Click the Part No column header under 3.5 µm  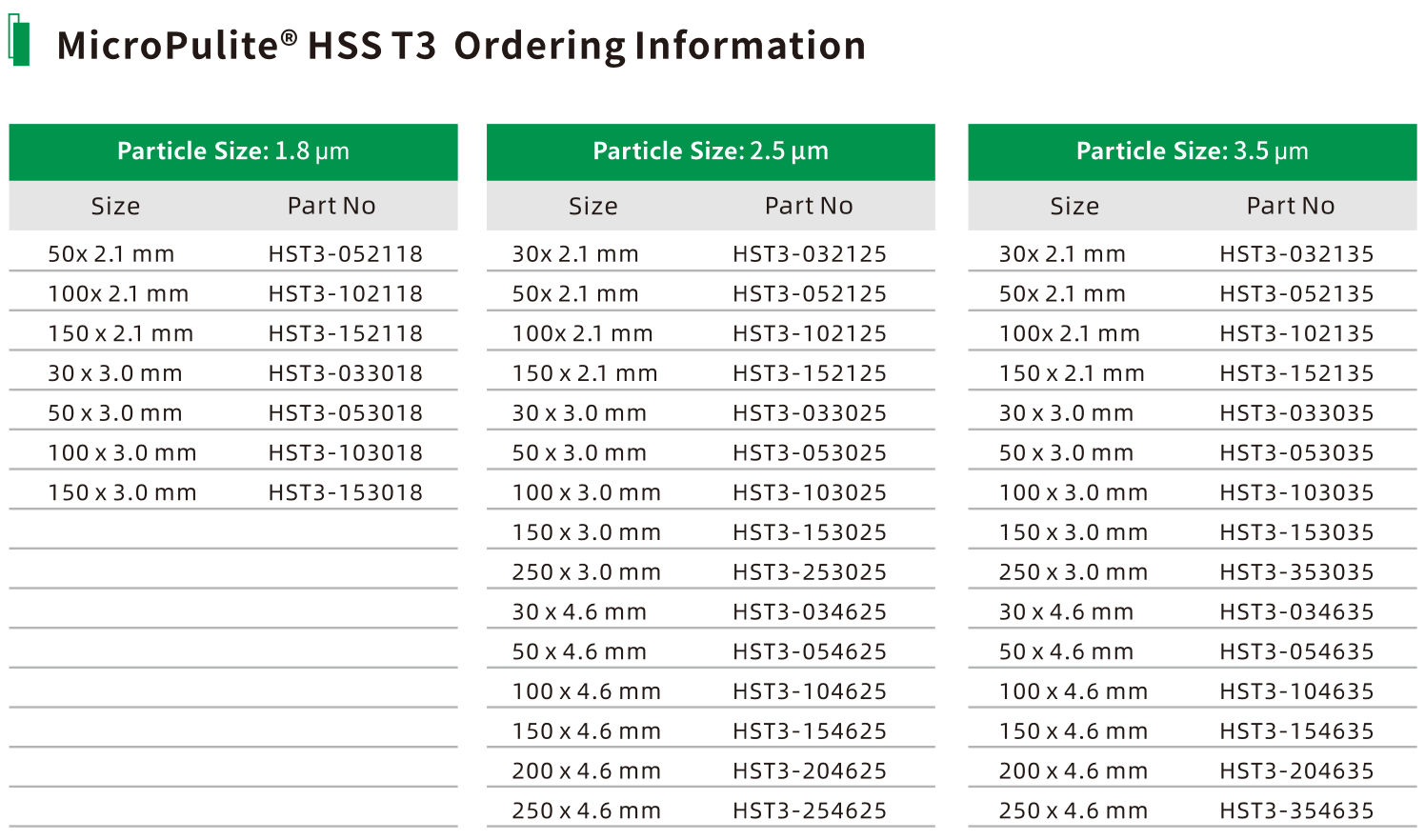coord(1291,206)
